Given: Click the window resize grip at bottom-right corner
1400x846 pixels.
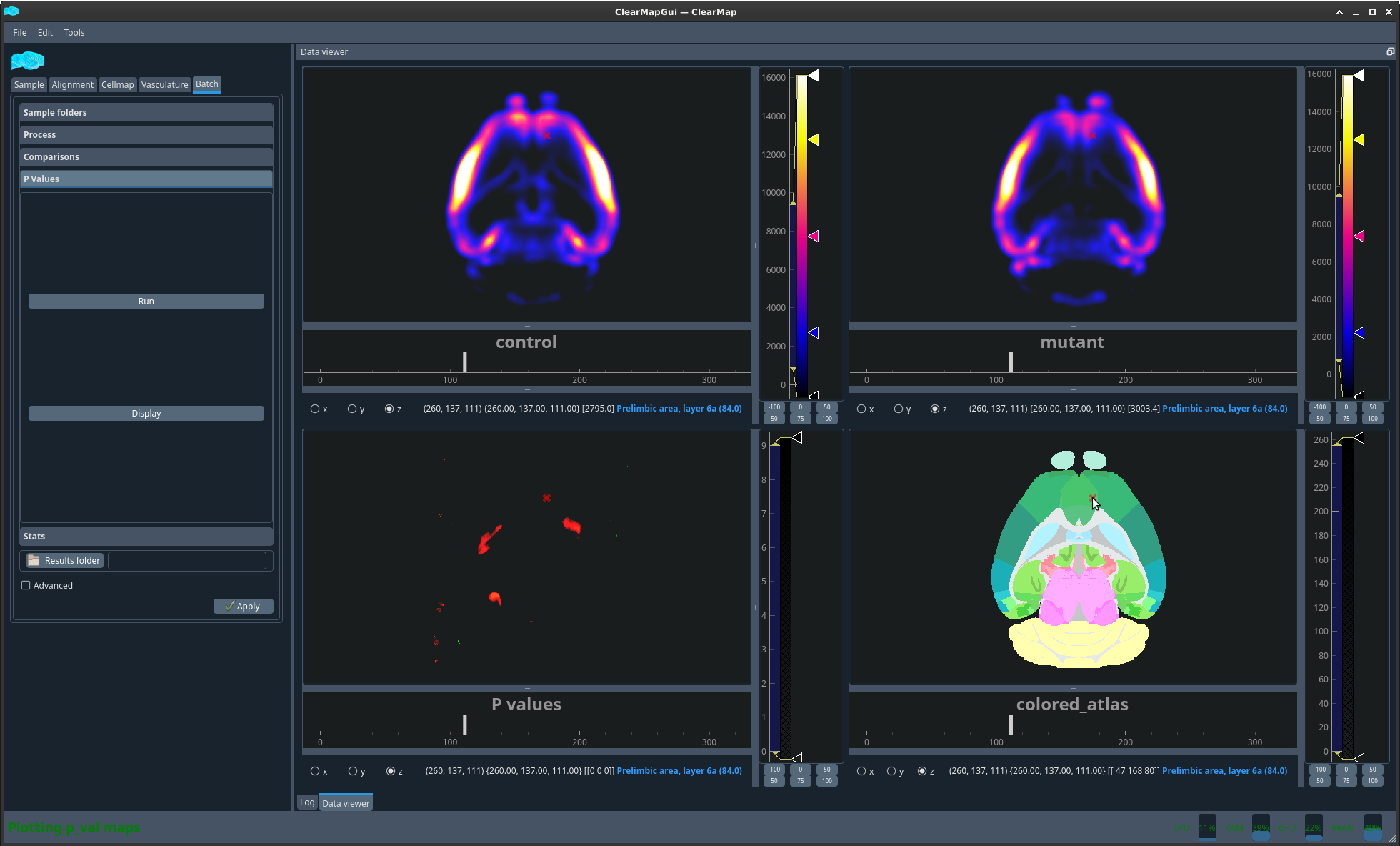Looking at the screenshot, I should [x=1391, y=839].
